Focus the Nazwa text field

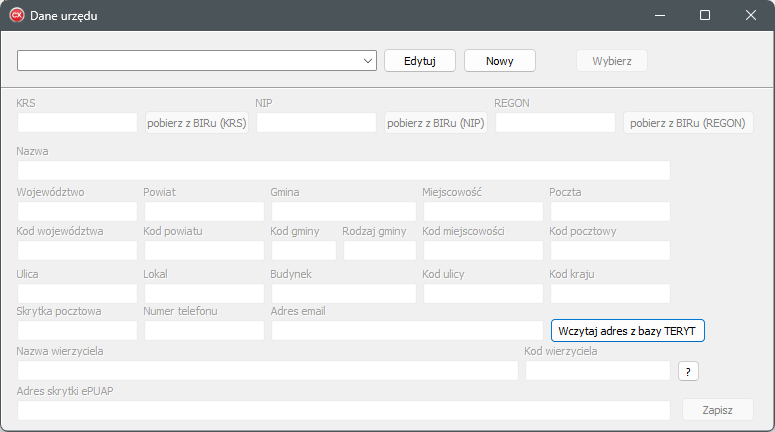343,170
